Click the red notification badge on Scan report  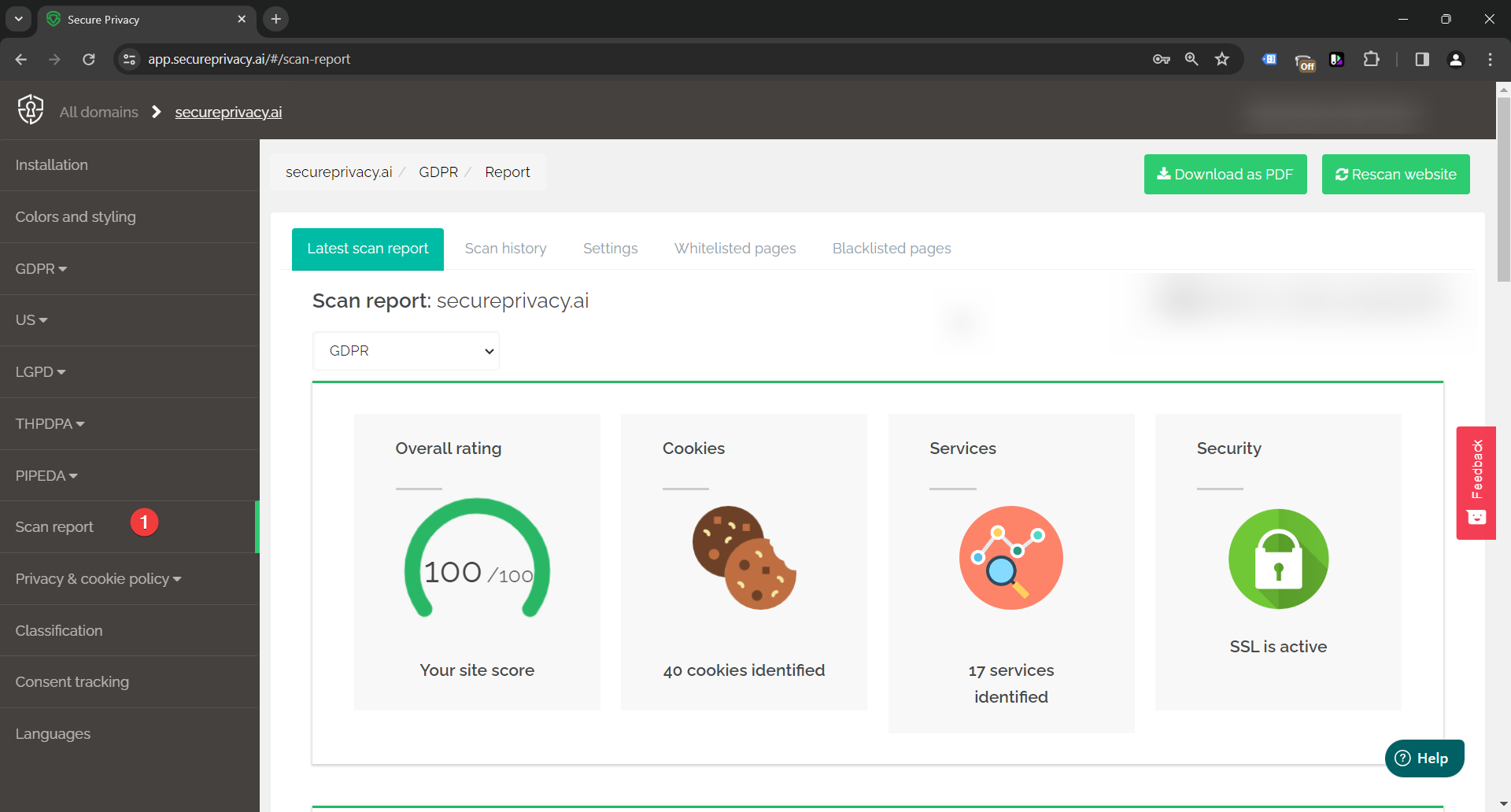145,522
